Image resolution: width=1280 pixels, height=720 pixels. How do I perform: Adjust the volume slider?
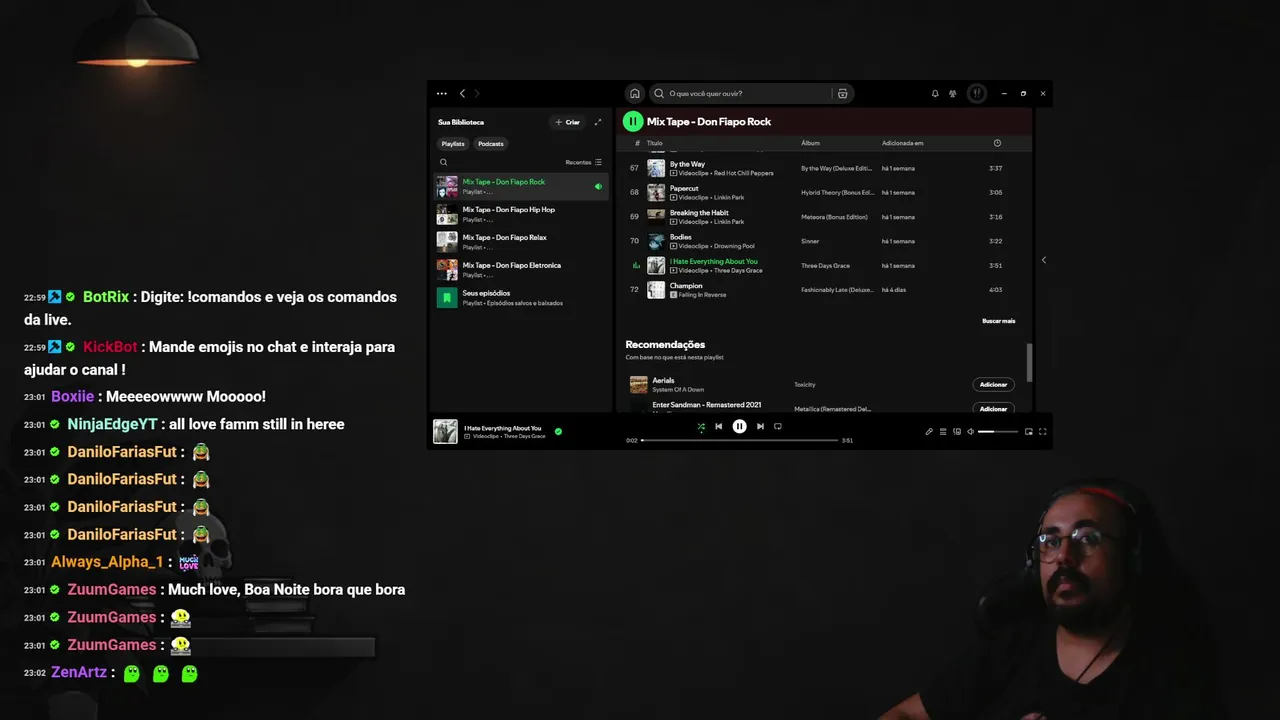(x=997, y=432)
